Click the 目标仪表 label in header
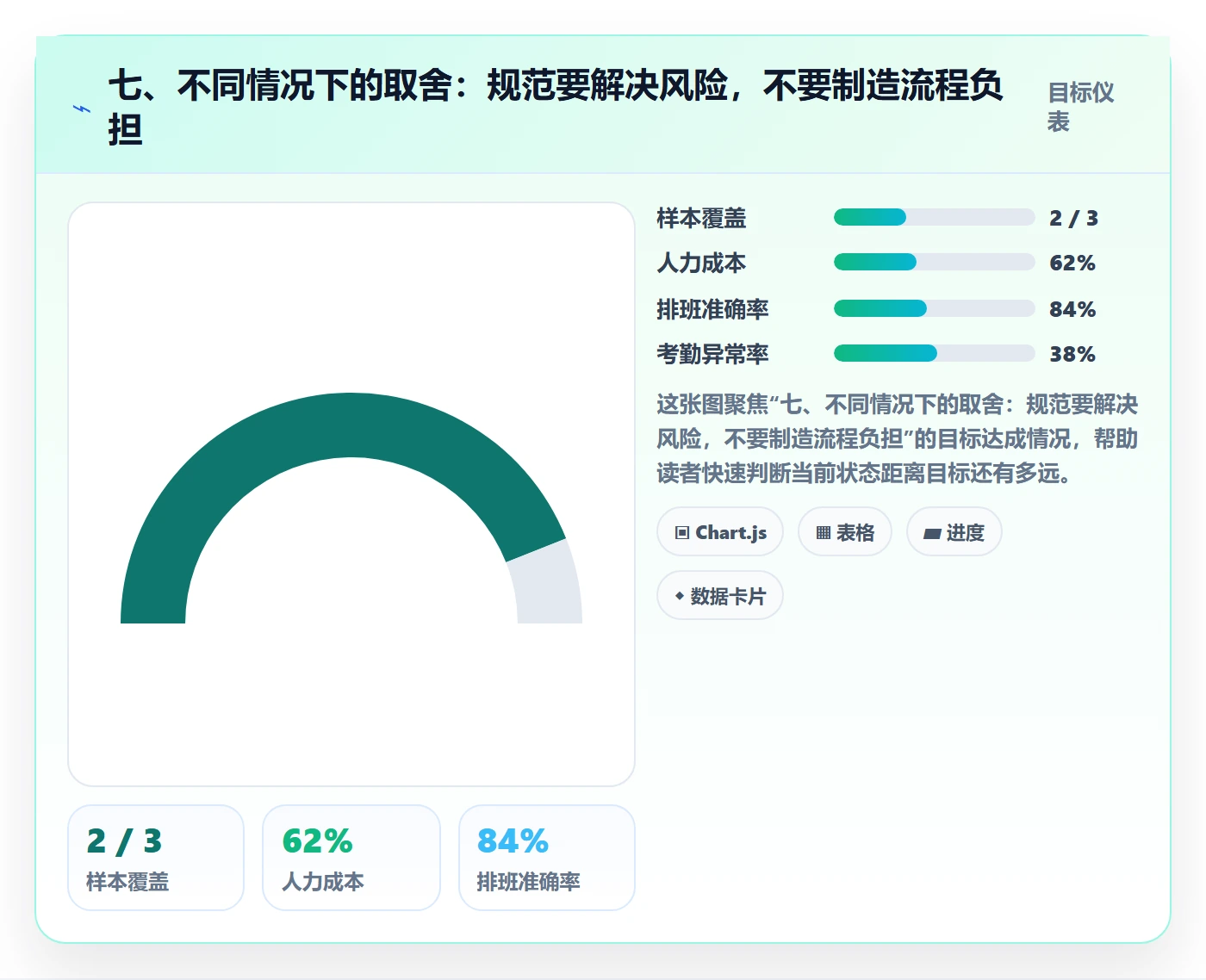The image size is (1206, 980). pos(1080,107)
